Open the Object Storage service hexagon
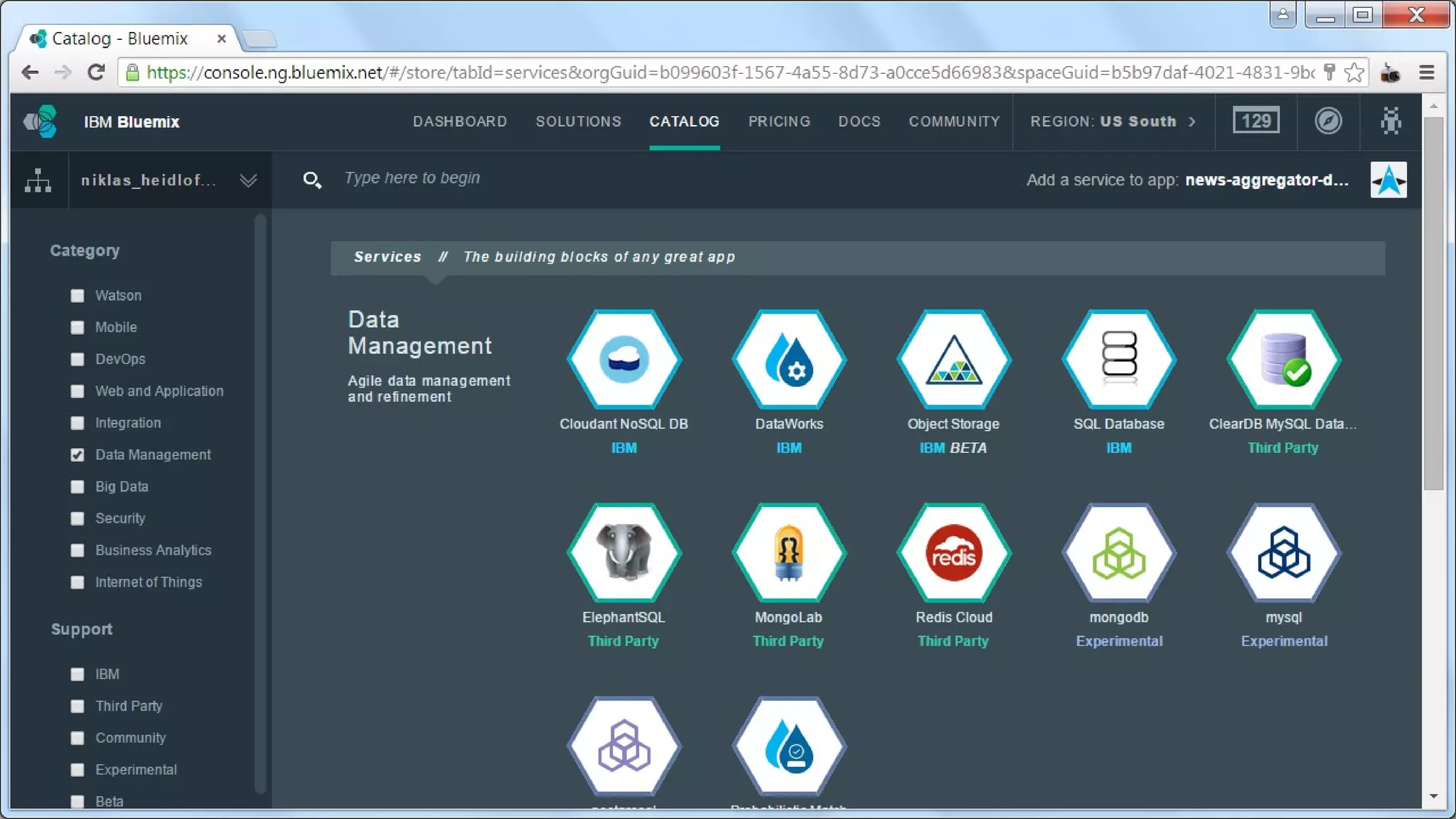1456x819 pixels. coord(953,359)
